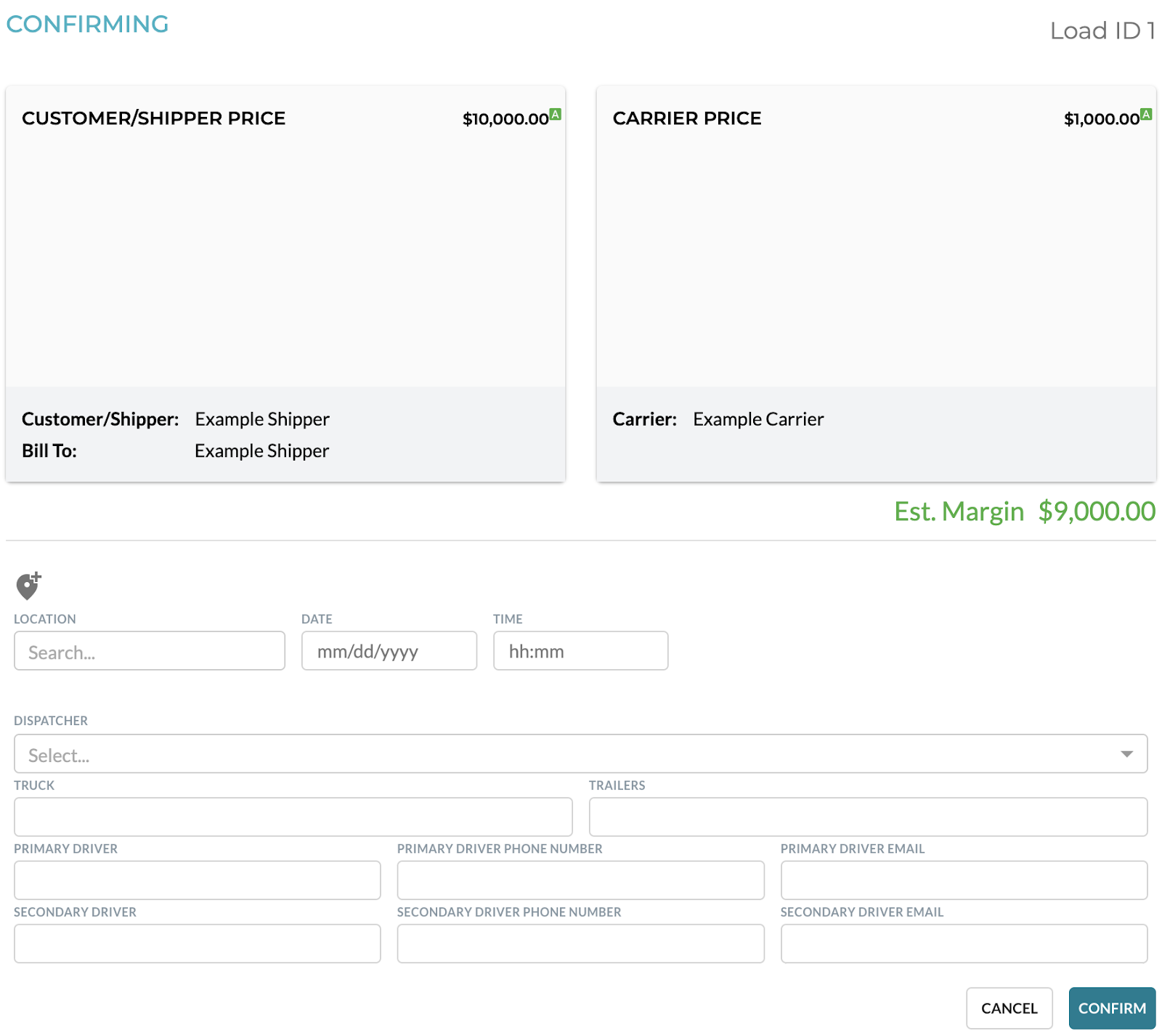Click the green A badge beside $10,000.00
This screenshot has height=1036, width=1162.
556,113
